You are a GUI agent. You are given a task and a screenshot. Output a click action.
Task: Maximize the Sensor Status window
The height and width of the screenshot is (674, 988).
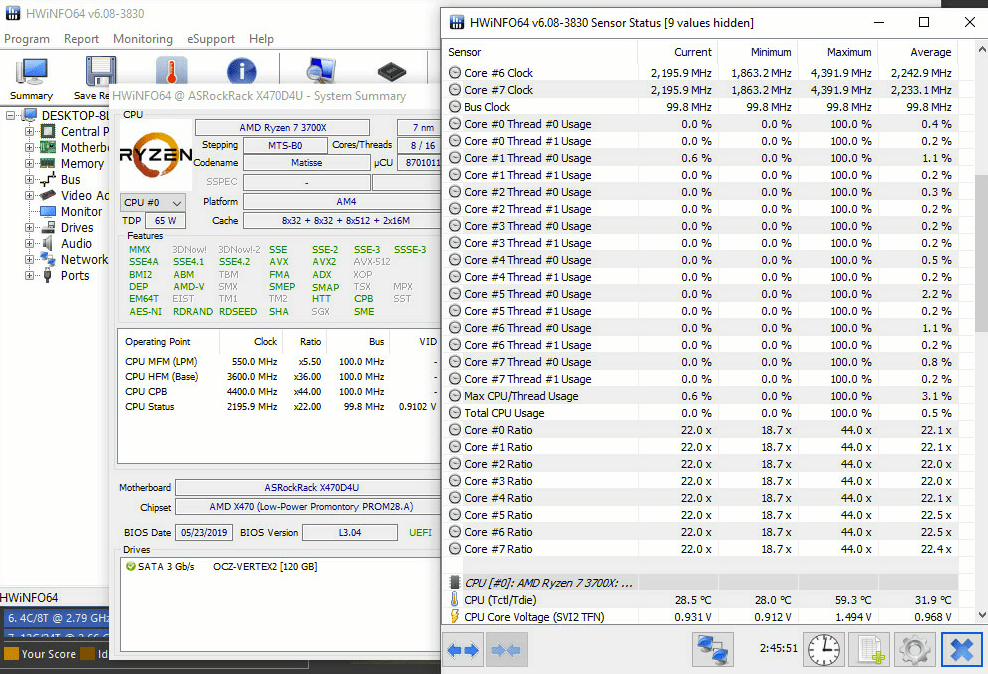point(924,22)
